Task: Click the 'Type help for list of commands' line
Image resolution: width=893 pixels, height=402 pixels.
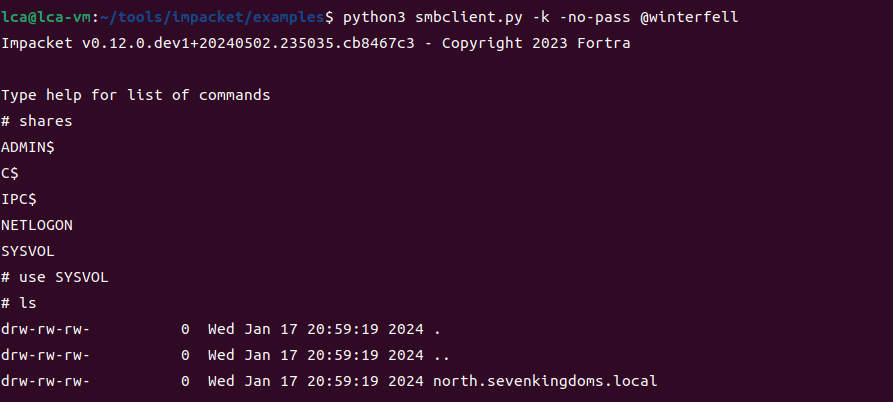Action: 135,96
